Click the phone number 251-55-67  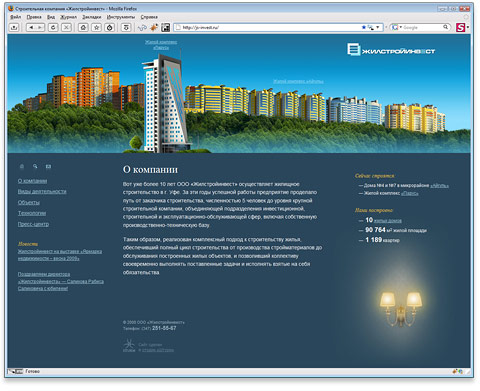click(164, 328)
